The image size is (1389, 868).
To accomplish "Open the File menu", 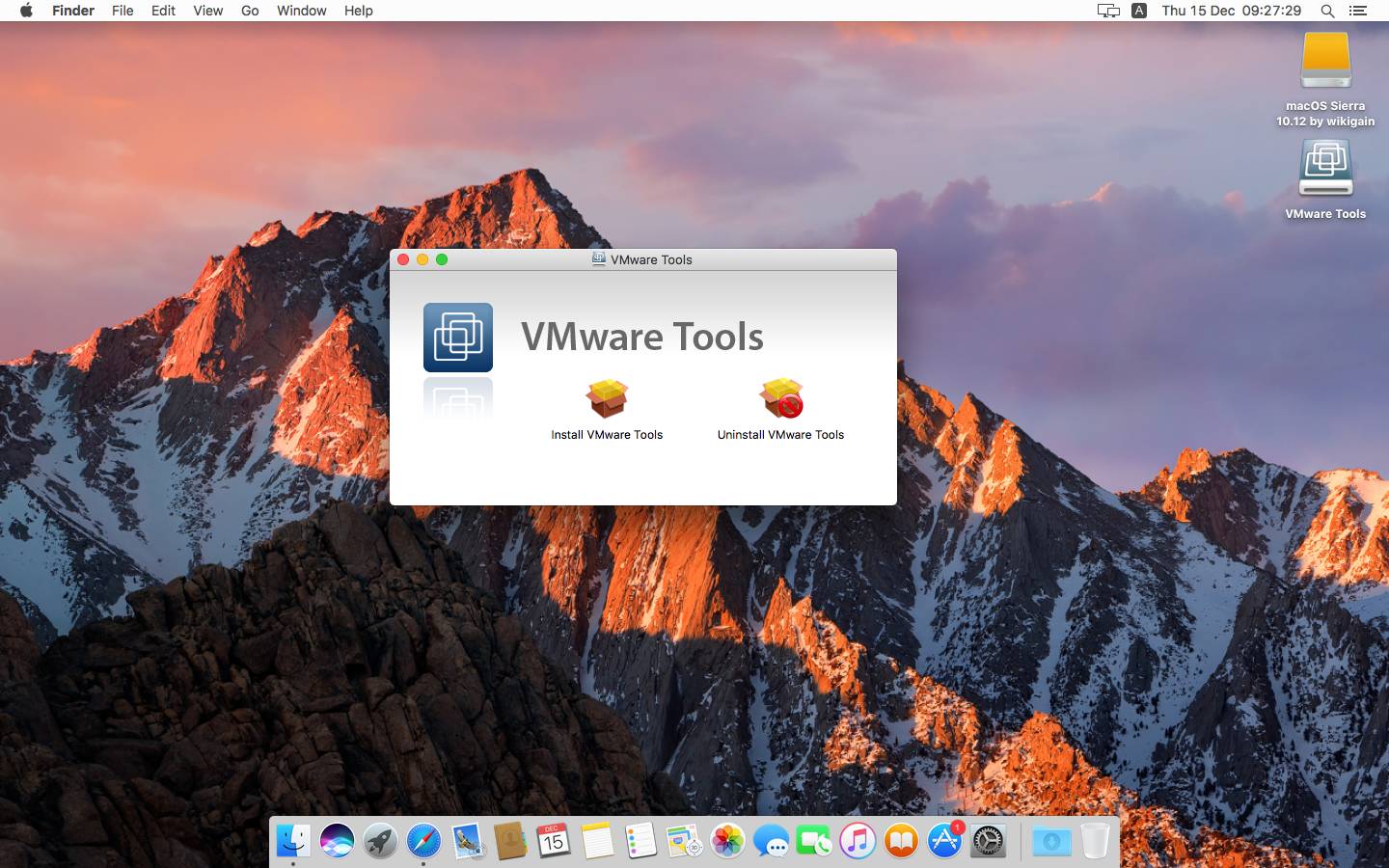I will [x=123, y=11].
